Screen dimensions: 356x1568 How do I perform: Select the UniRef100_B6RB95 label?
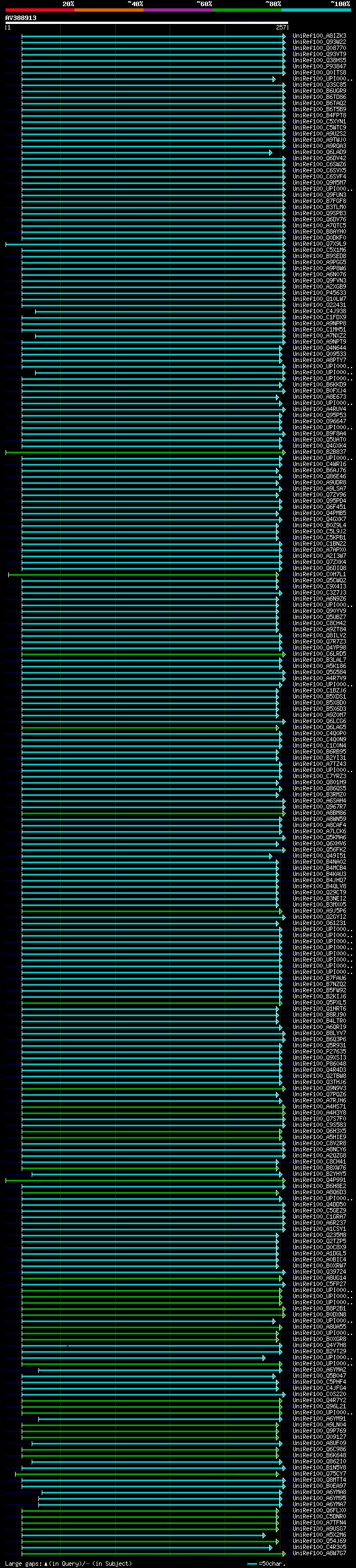tap(319, 752)
